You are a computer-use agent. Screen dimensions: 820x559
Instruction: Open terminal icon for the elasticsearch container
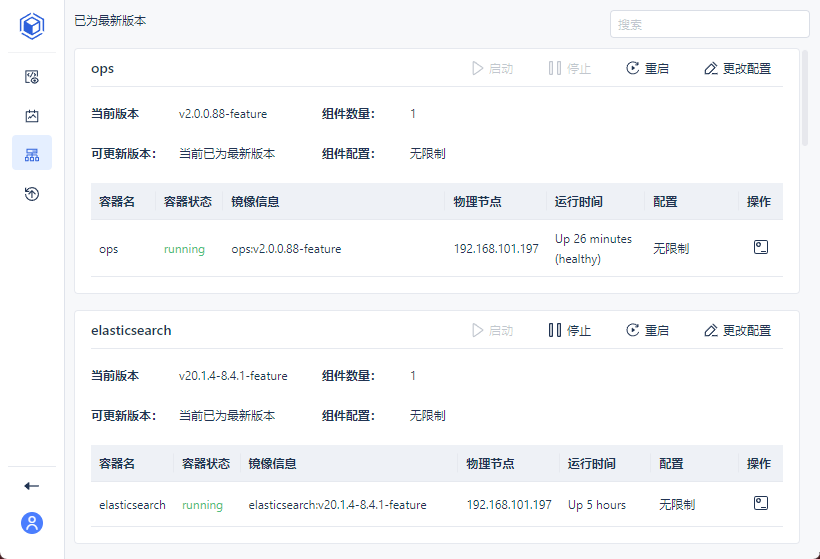coord(760,503)
